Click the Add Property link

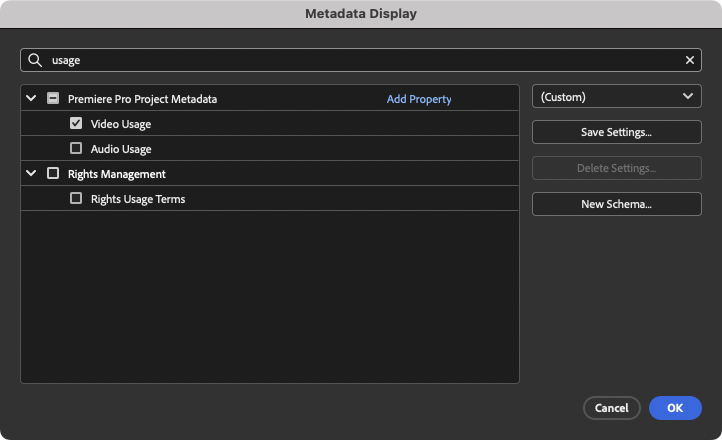click(x=419, y=99)
